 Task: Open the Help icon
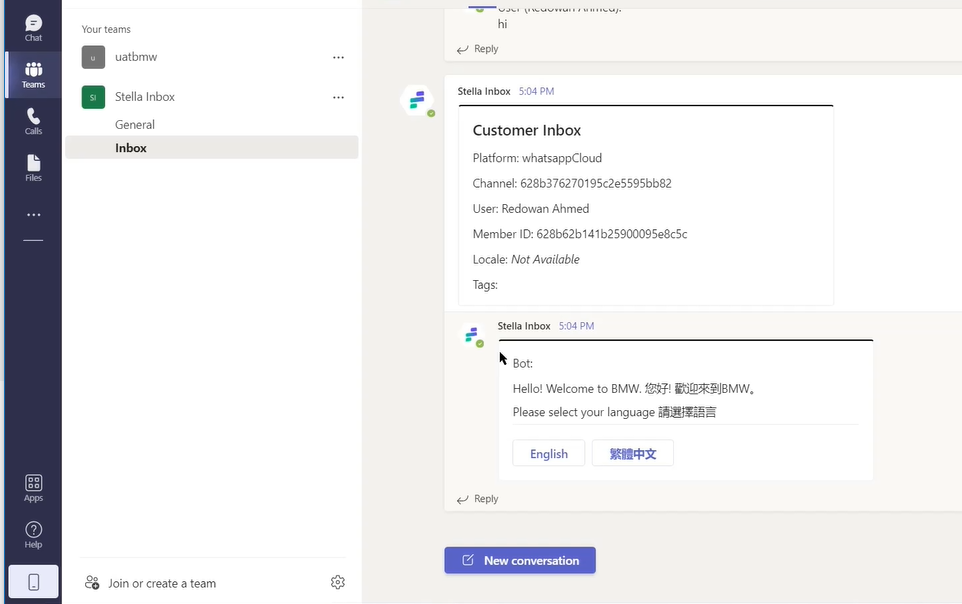[33, 535]
